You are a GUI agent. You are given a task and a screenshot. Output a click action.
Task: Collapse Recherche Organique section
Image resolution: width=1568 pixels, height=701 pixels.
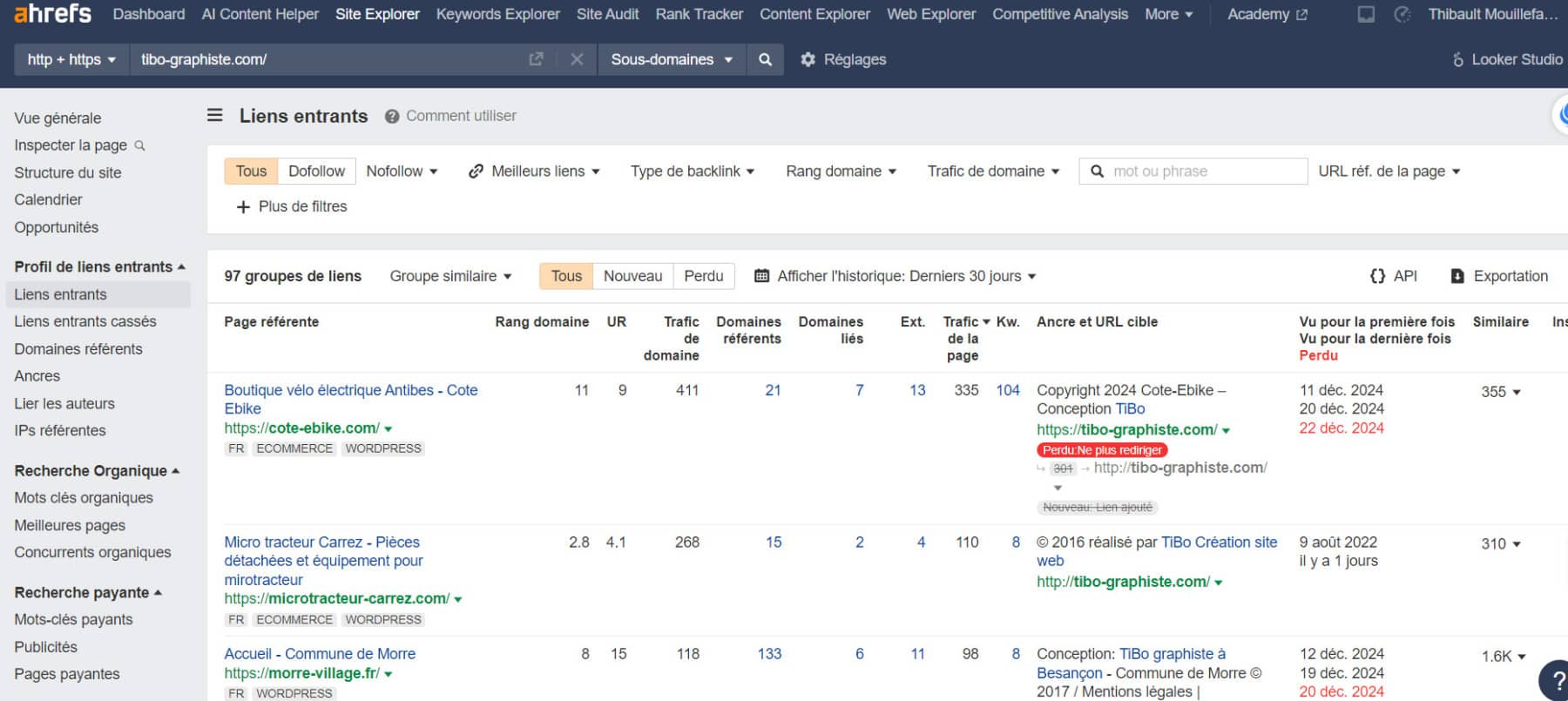pyautogui.click(x=97, y=470)
